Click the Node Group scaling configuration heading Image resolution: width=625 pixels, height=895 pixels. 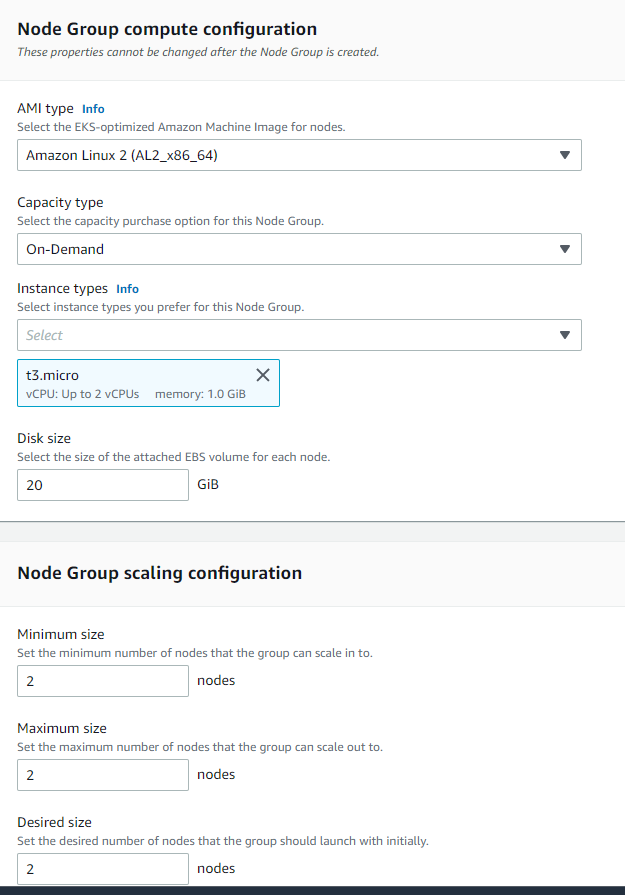coord(160,573)
